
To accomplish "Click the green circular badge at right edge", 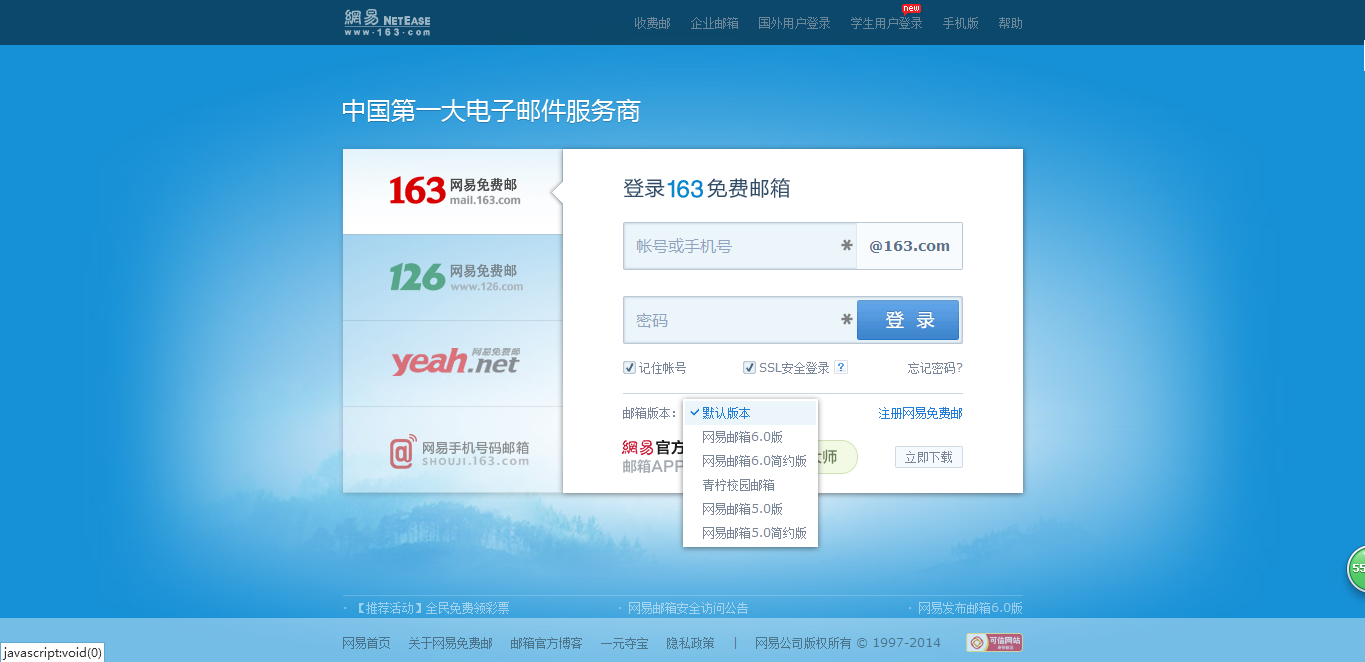I will tap(1356, 569).
